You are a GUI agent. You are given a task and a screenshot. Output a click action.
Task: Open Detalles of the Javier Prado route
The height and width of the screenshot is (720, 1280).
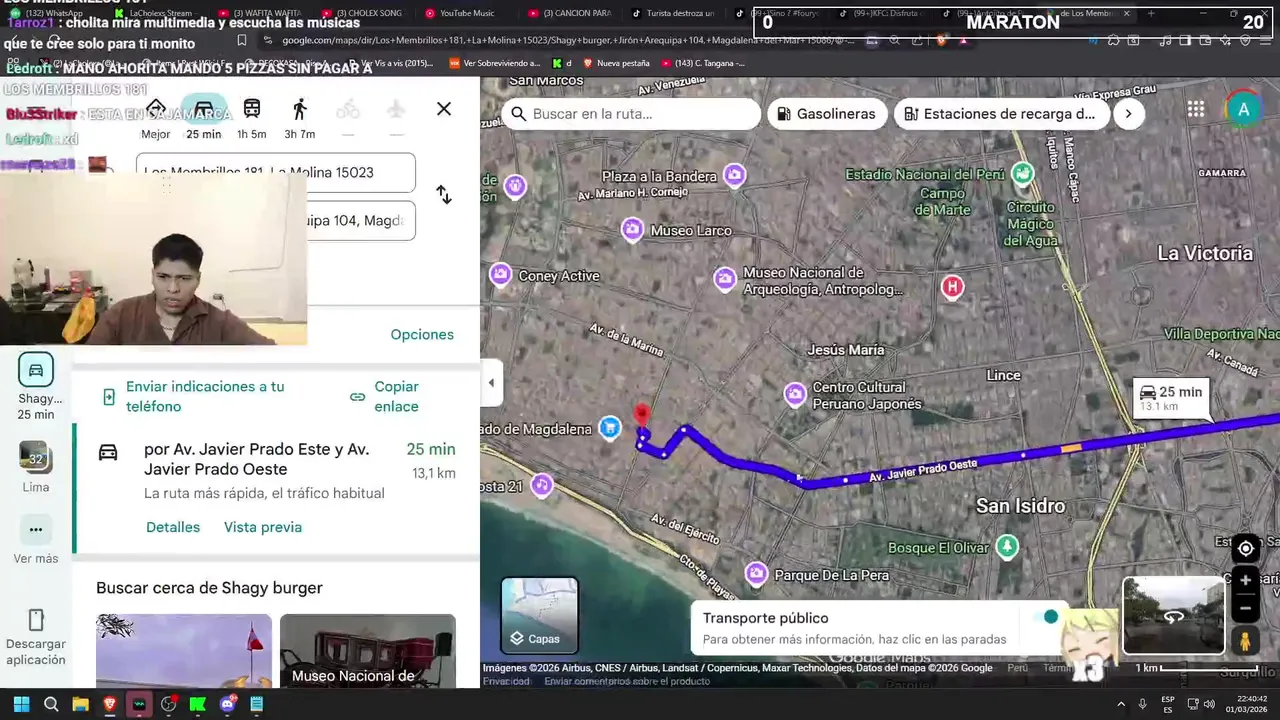[173, 527]
